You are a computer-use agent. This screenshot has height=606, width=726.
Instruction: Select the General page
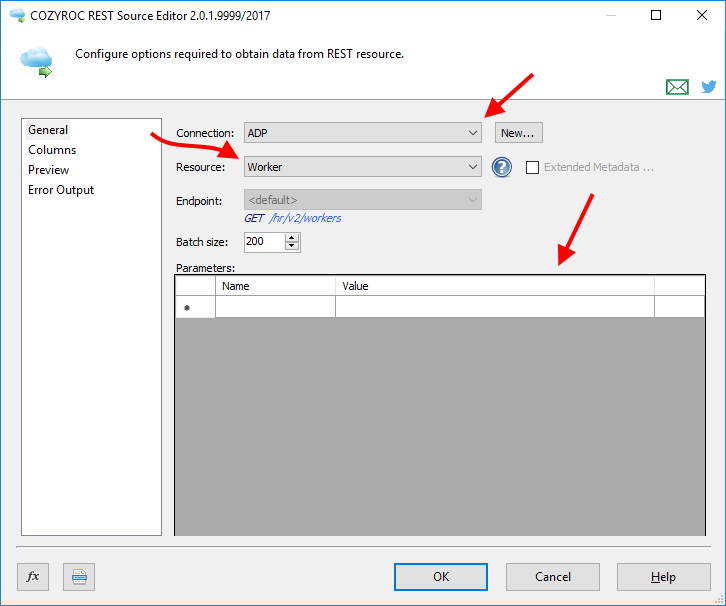[x=48, y=130]
